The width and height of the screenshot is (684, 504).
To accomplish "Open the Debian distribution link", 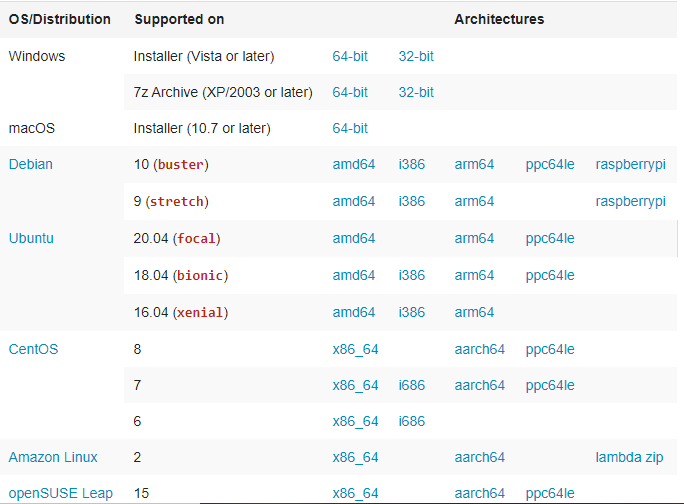I will click(x=31, y=164).
